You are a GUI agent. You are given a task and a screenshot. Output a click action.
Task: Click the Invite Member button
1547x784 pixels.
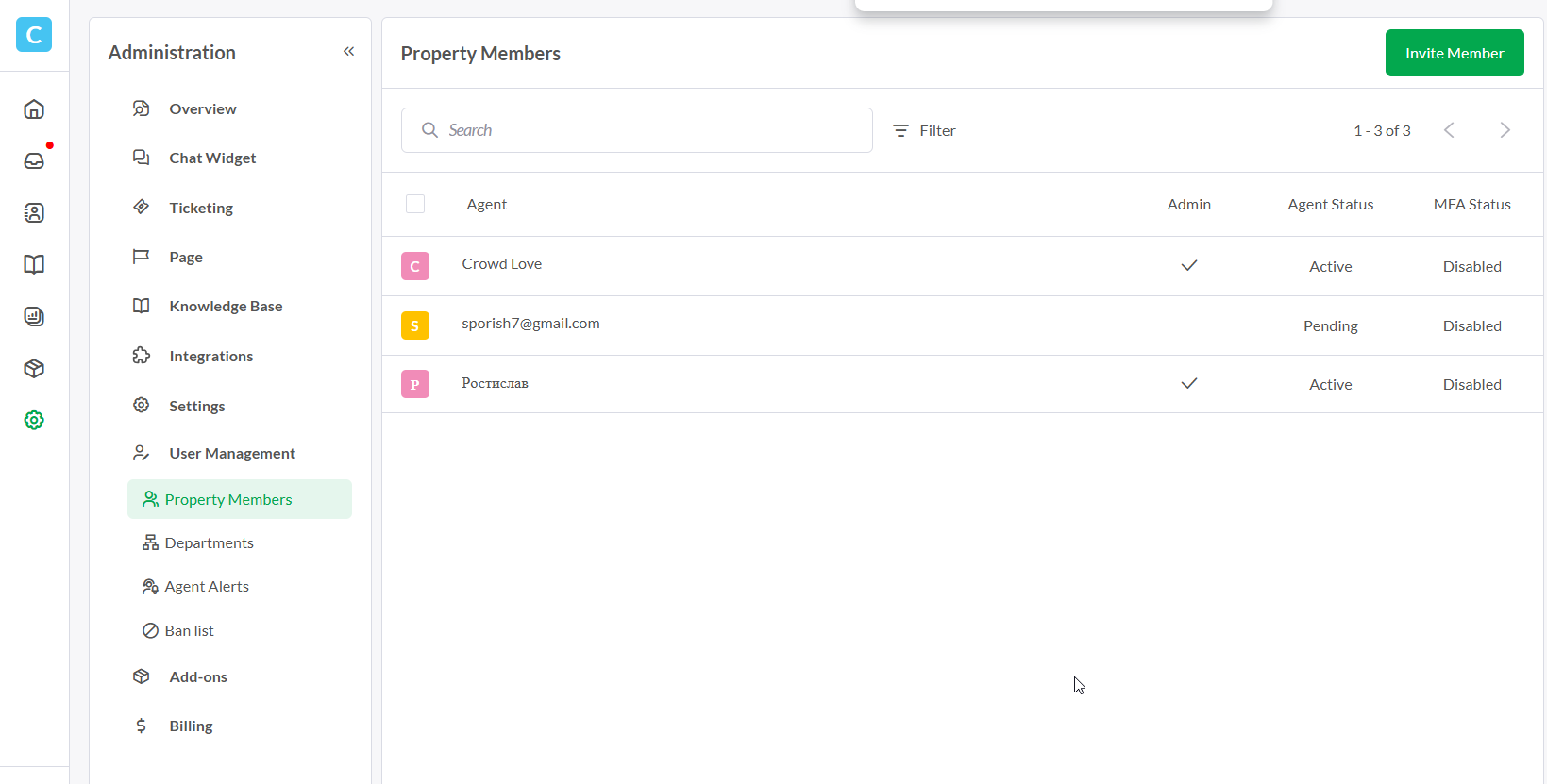pyautogui.click(x=1454, y=53)
